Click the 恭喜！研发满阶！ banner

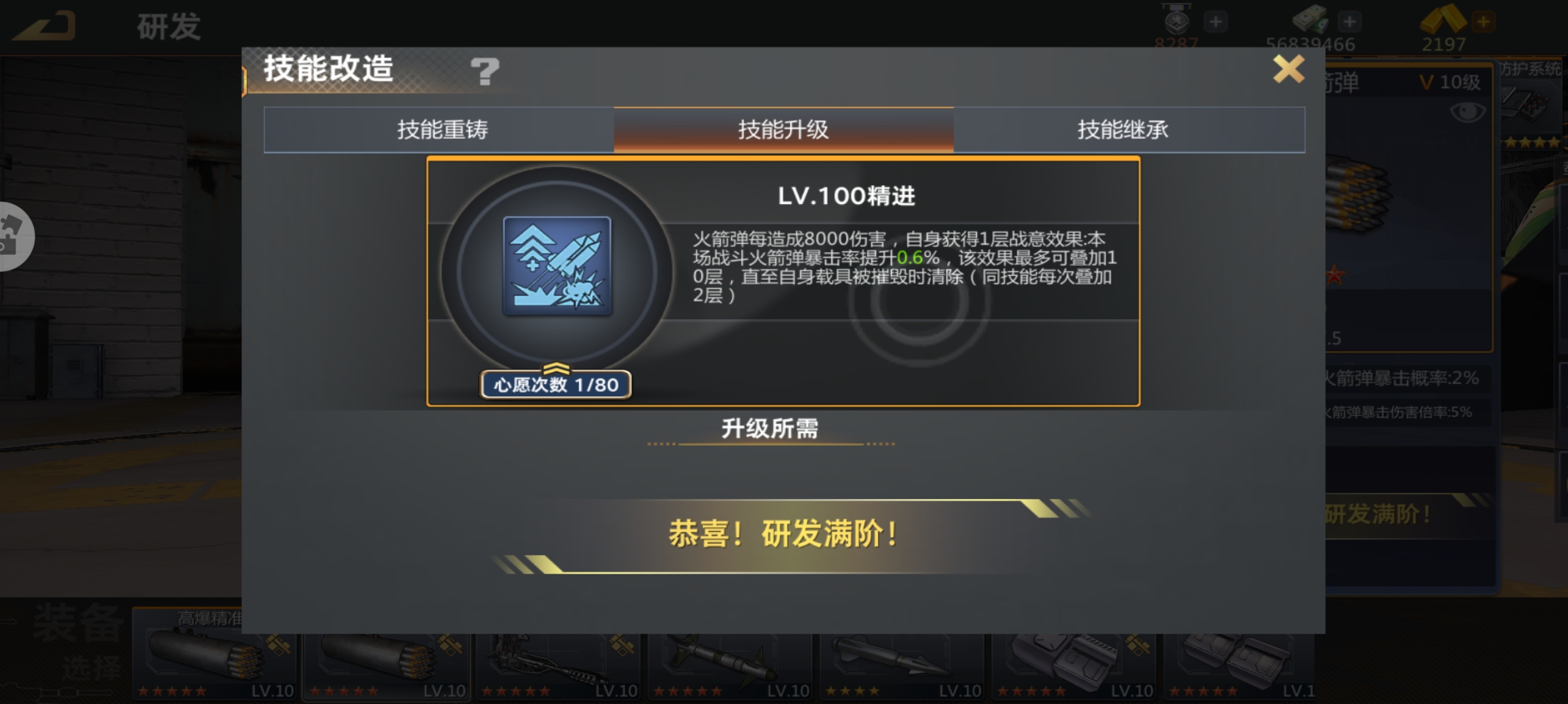pos(783,535)
